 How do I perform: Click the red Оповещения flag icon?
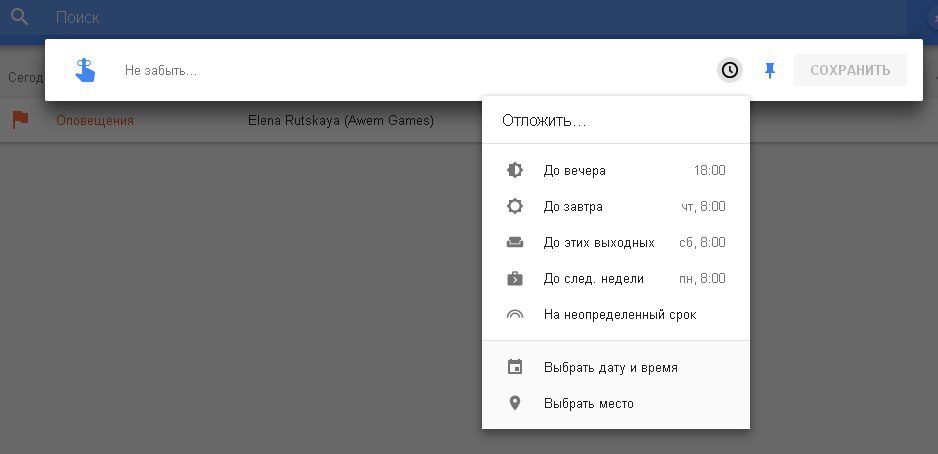[20, 120]
